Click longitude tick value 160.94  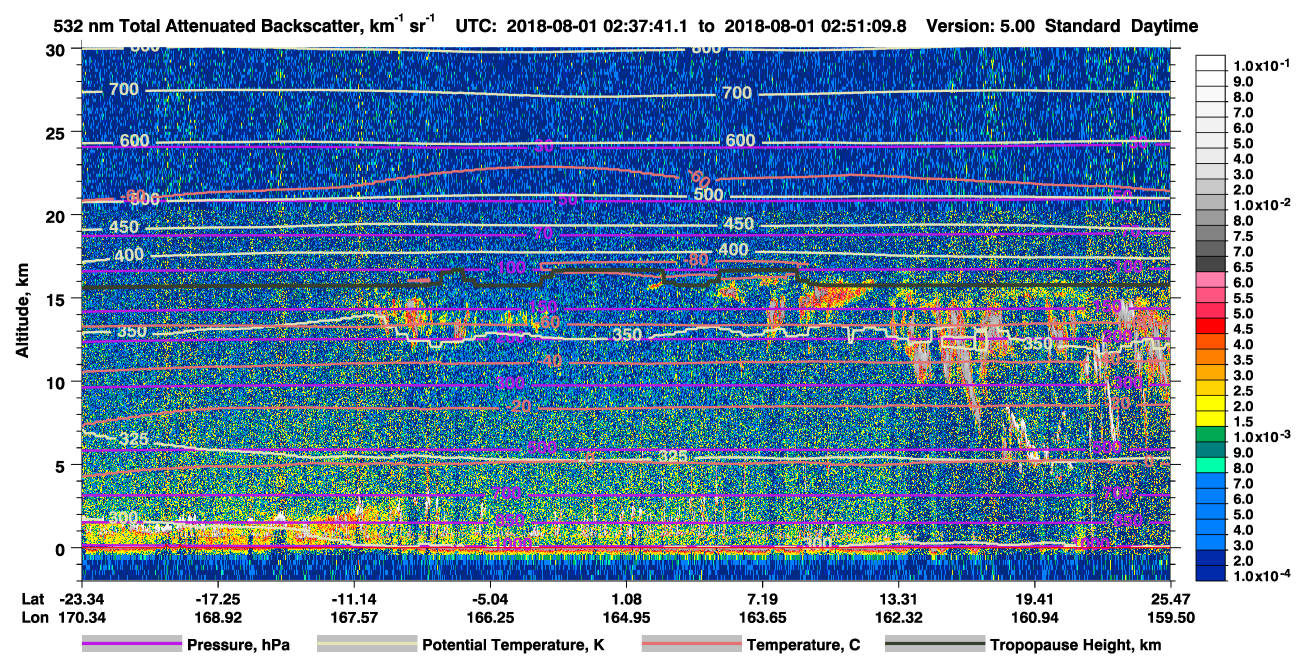[x=1035, y=617]
